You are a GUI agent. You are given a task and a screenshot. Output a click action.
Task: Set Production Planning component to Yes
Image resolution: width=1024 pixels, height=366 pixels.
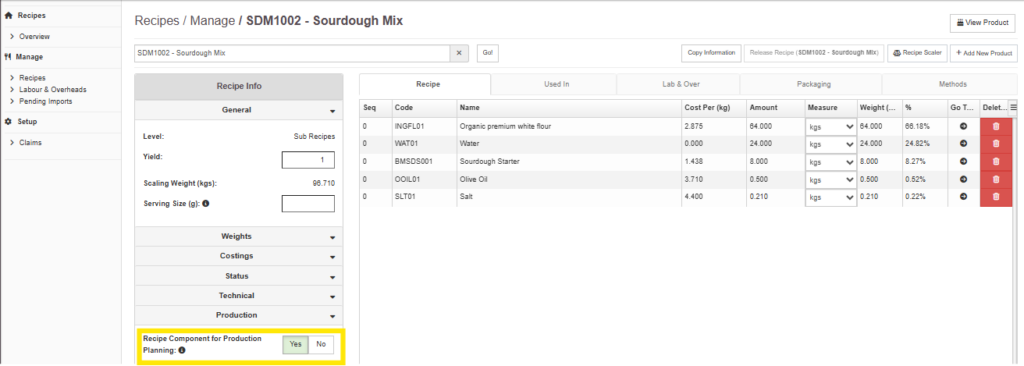[295, 344]
